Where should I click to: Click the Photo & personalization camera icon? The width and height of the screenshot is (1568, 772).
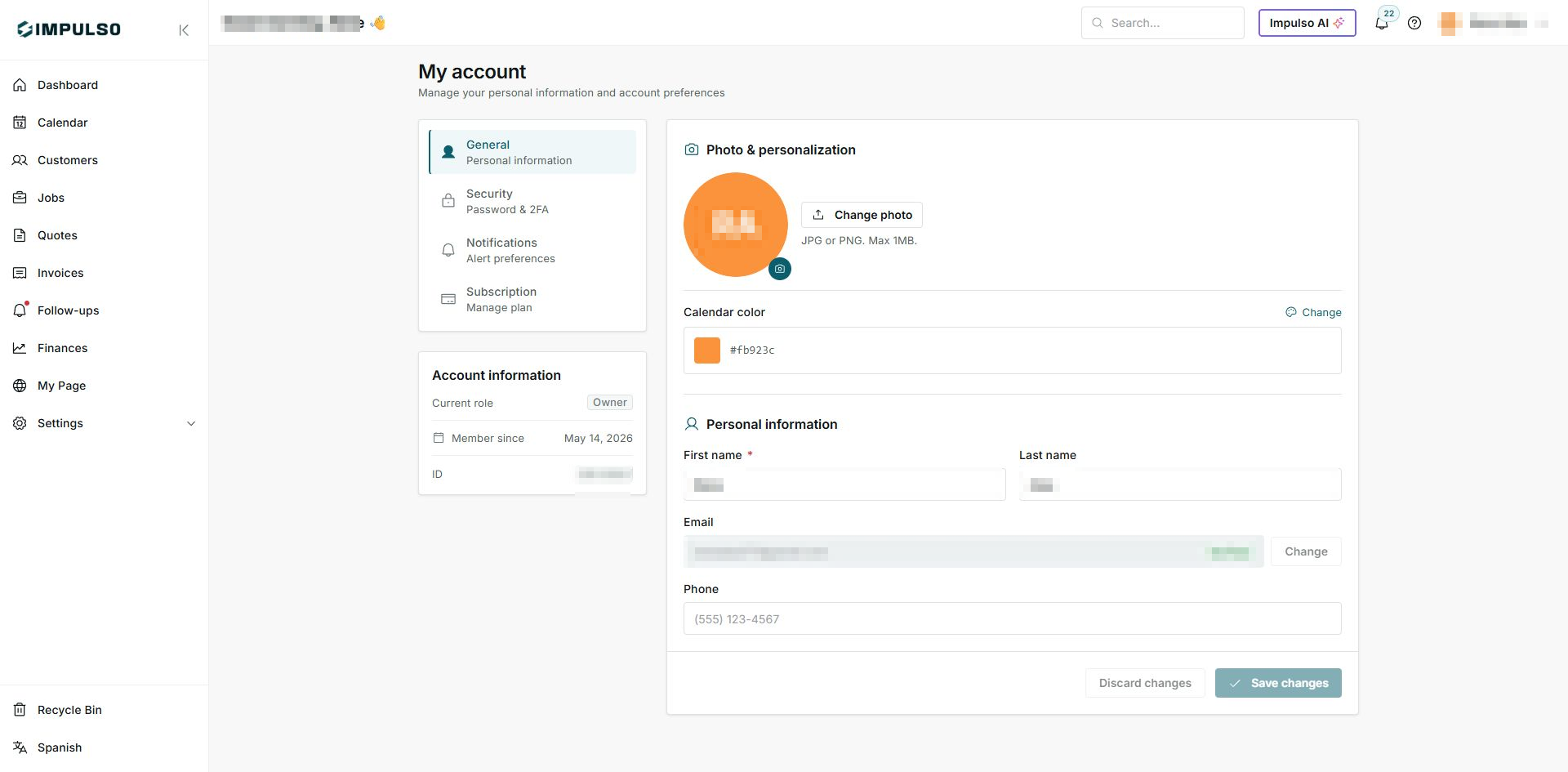pos(692,149)
